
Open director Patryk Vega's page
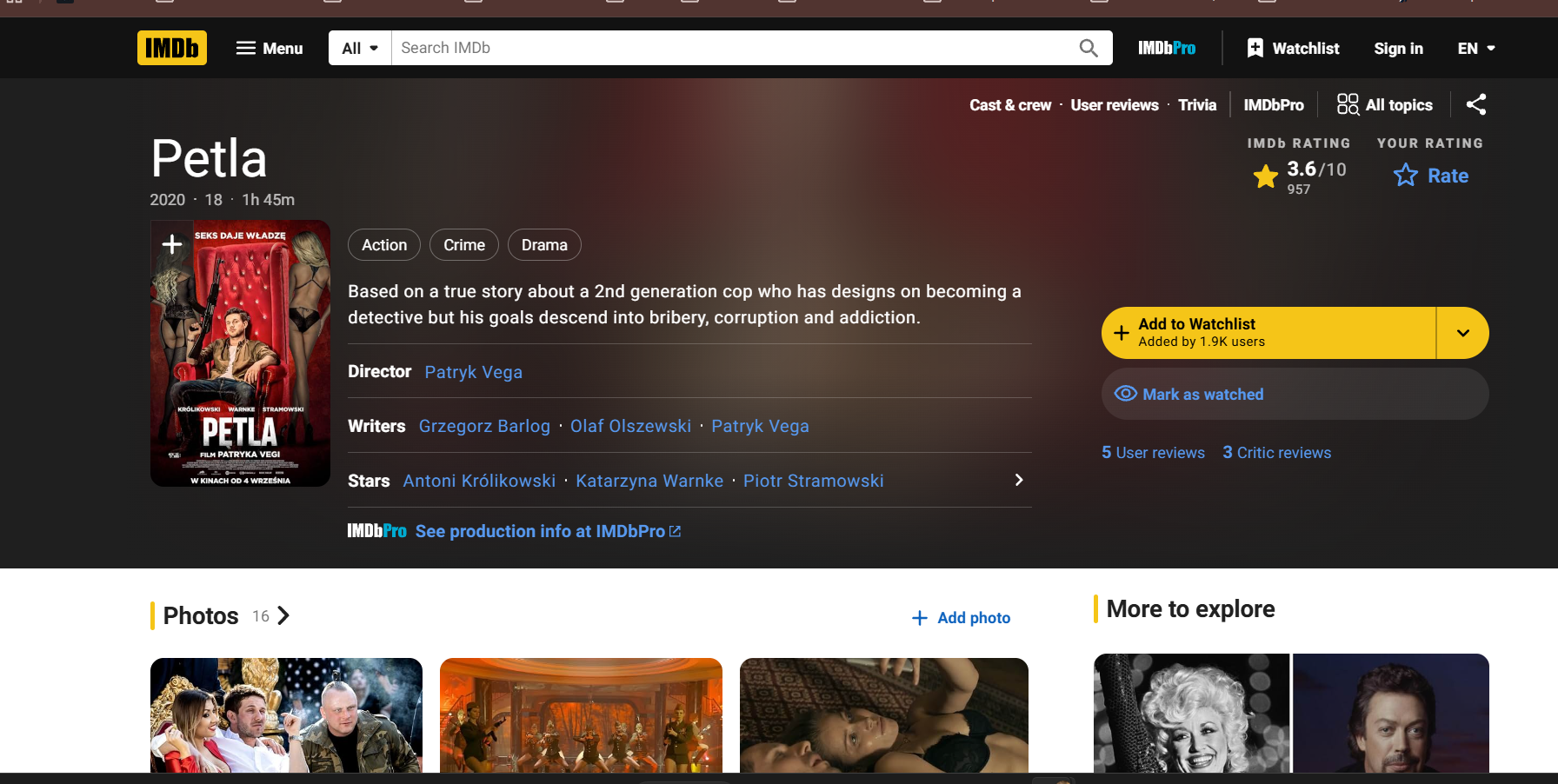[x=474, y=372]
